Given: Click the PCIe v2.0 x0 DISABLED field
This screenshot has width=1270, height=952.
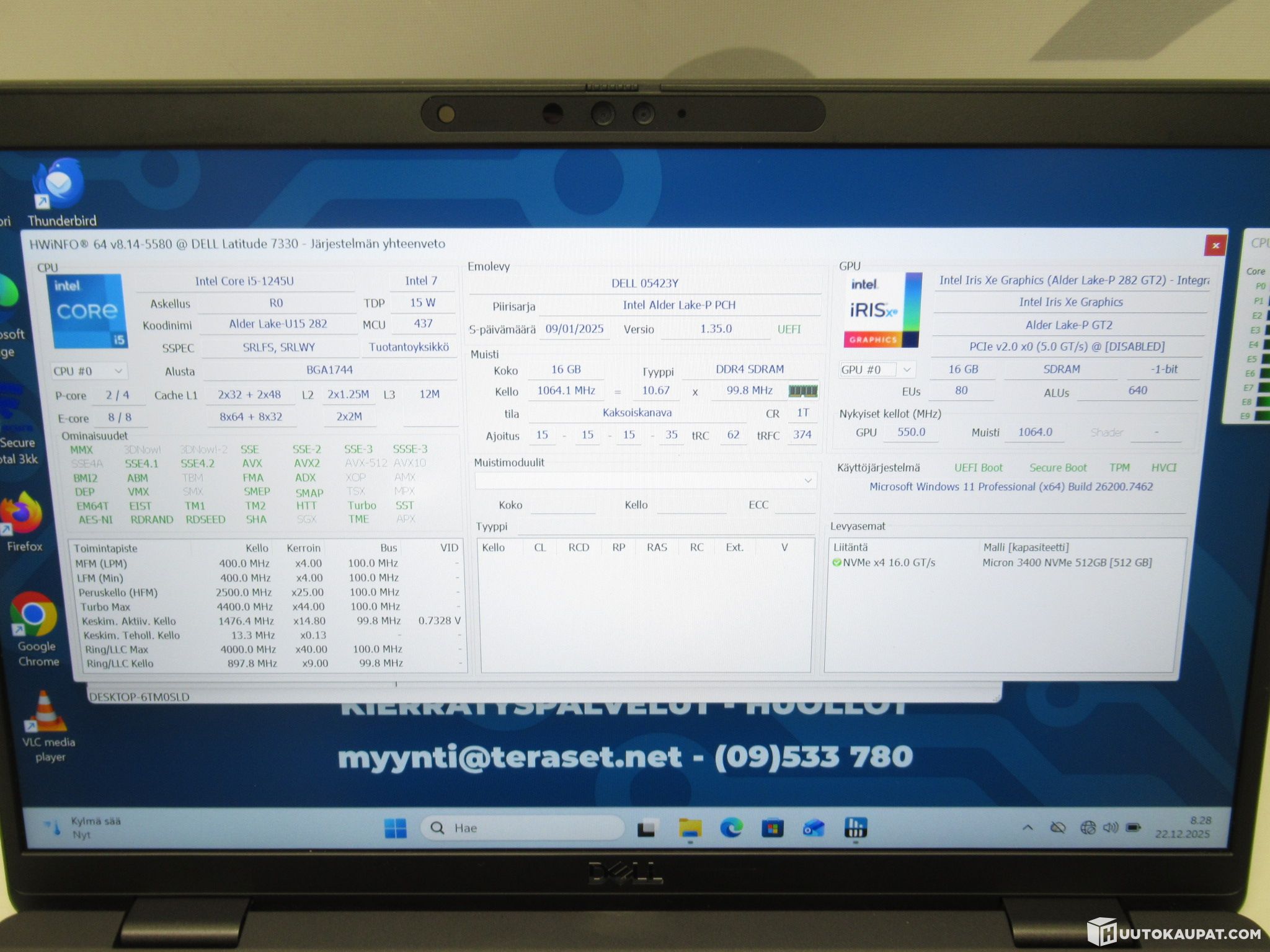Looking at the screenshot, I should tap(1067, 347).
